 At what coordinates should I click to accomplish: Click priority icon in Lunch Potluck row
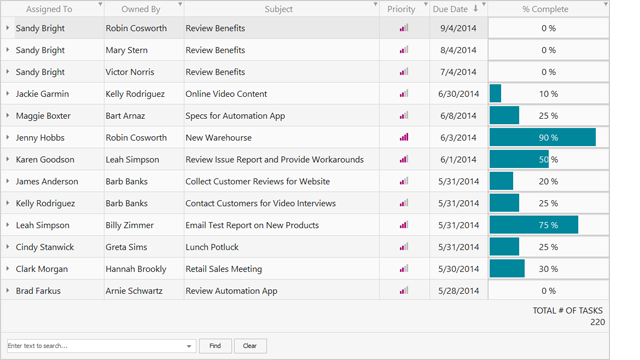tap(404, 247)
